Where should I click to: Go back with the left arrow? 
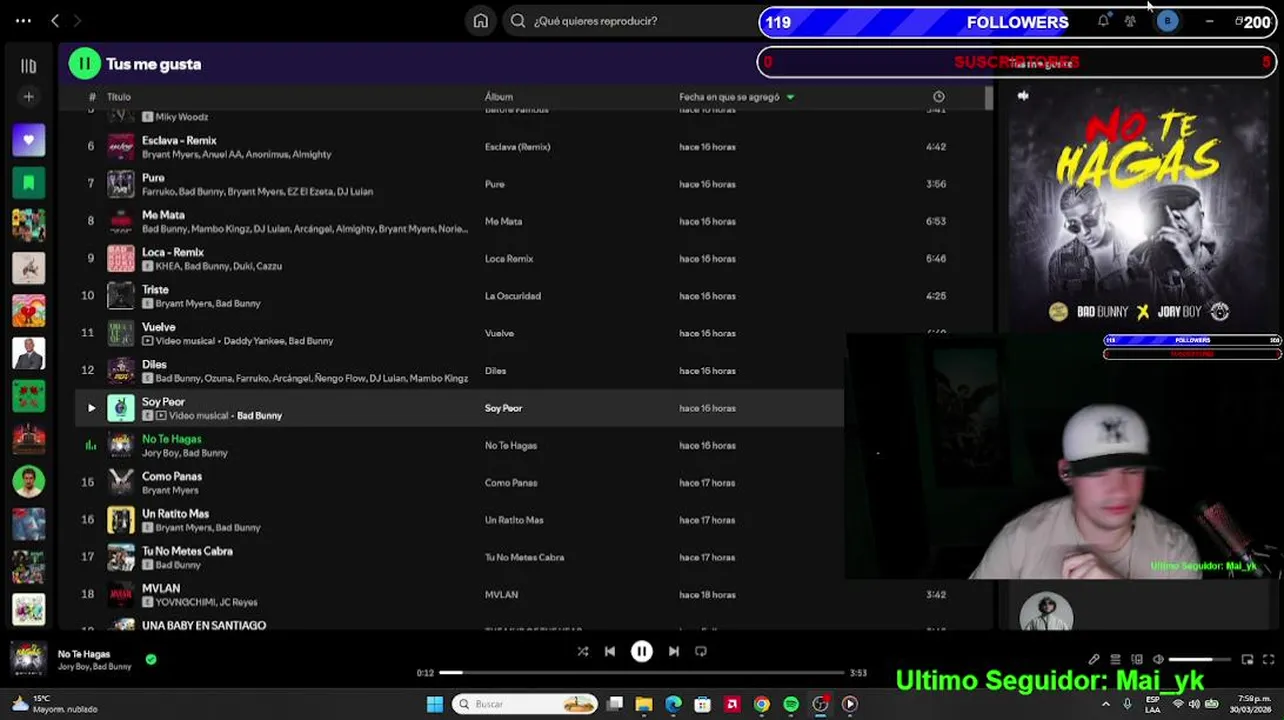(x=55, y=20)
